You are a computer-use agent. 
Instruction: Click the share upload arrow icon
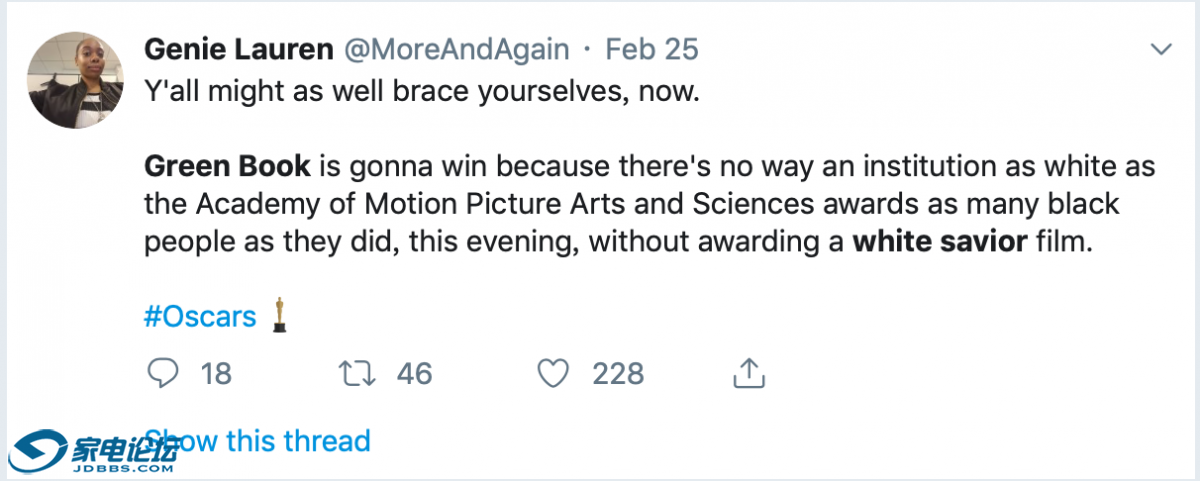pos(748,372)
